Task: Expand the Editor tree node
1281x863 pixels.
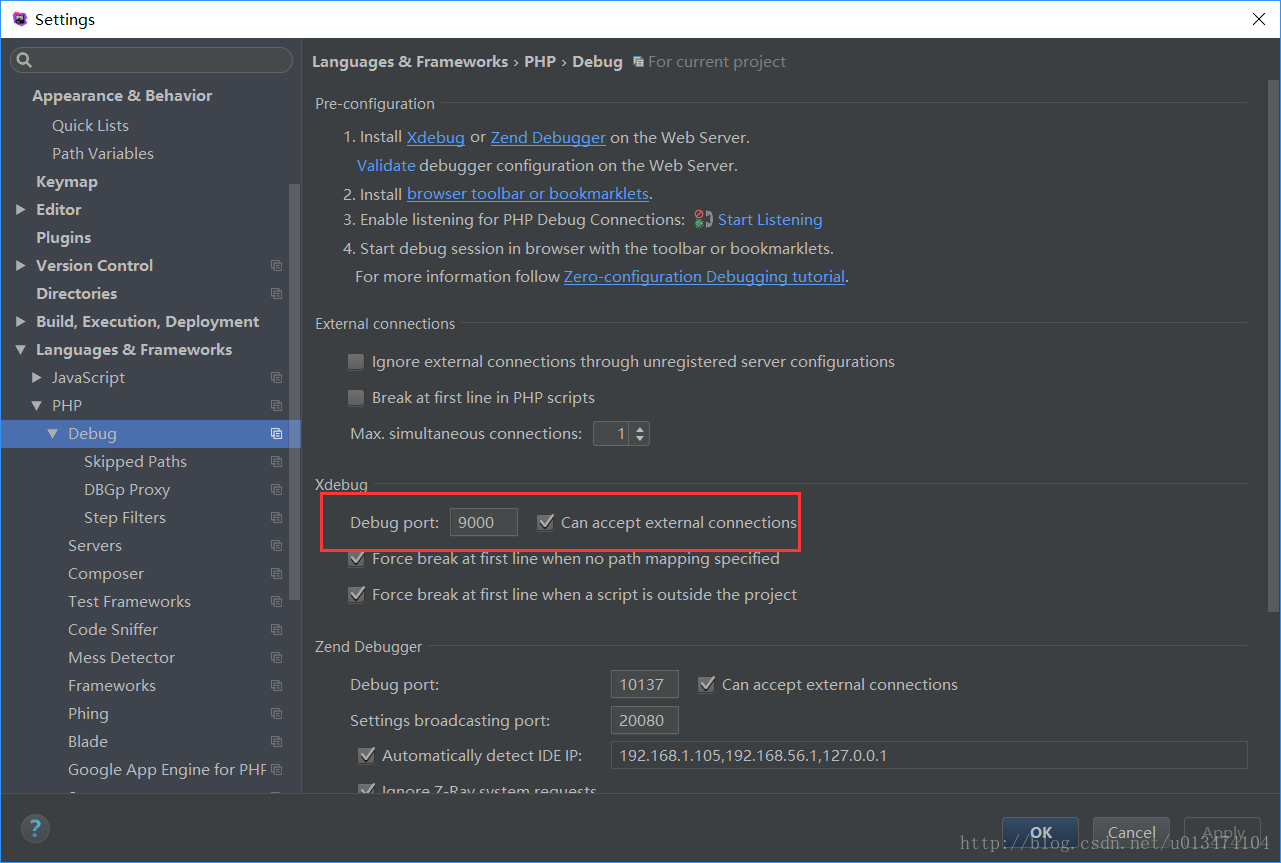Action: (x=21, y=210)
